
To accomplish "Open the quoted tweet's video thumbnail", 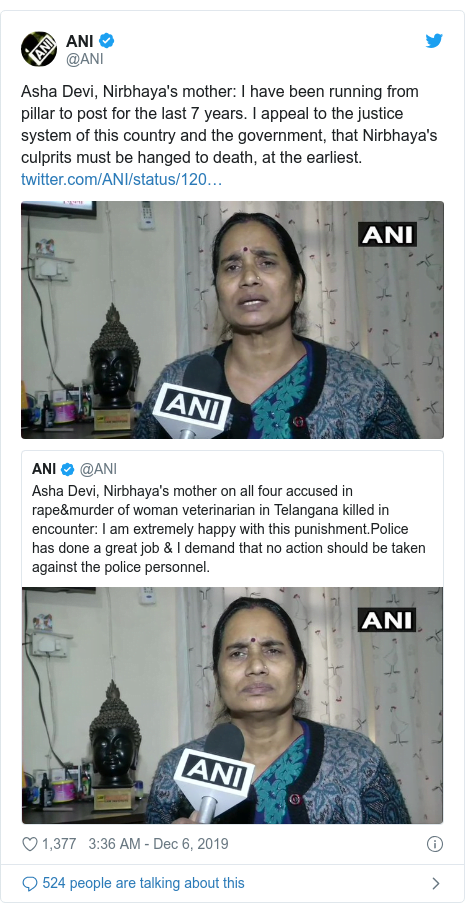I will pyautogui.click(x=232, y=705).
